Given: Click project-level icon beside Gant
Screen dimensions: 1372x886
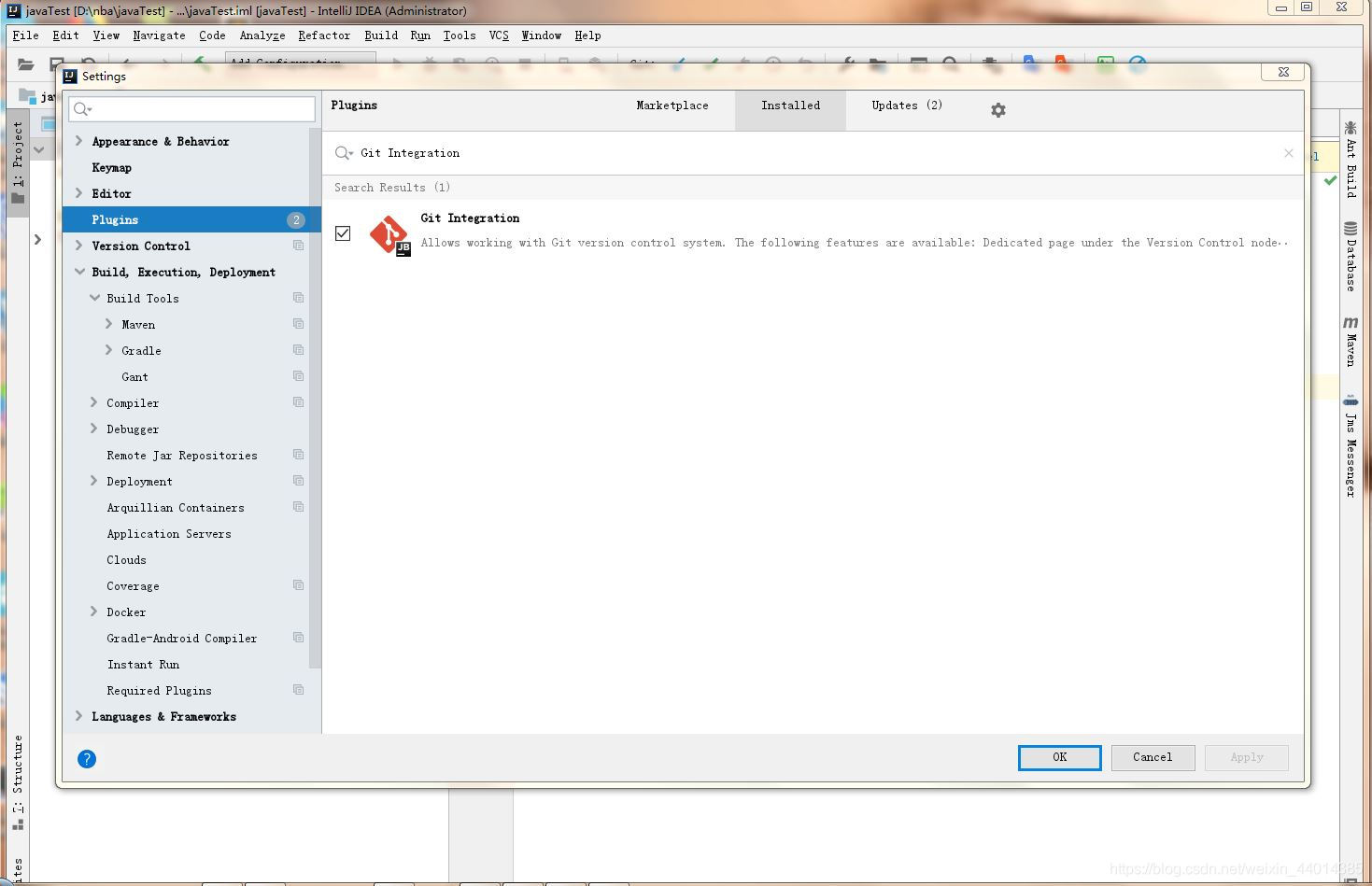Looking at the screenshot, I should pos(299,376).
